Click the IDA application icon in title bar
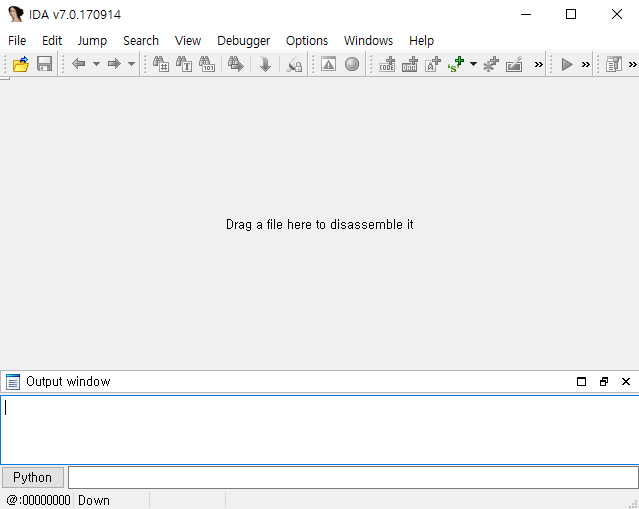The width and height of the screenshot is (639, 509). tap(15, 14)
